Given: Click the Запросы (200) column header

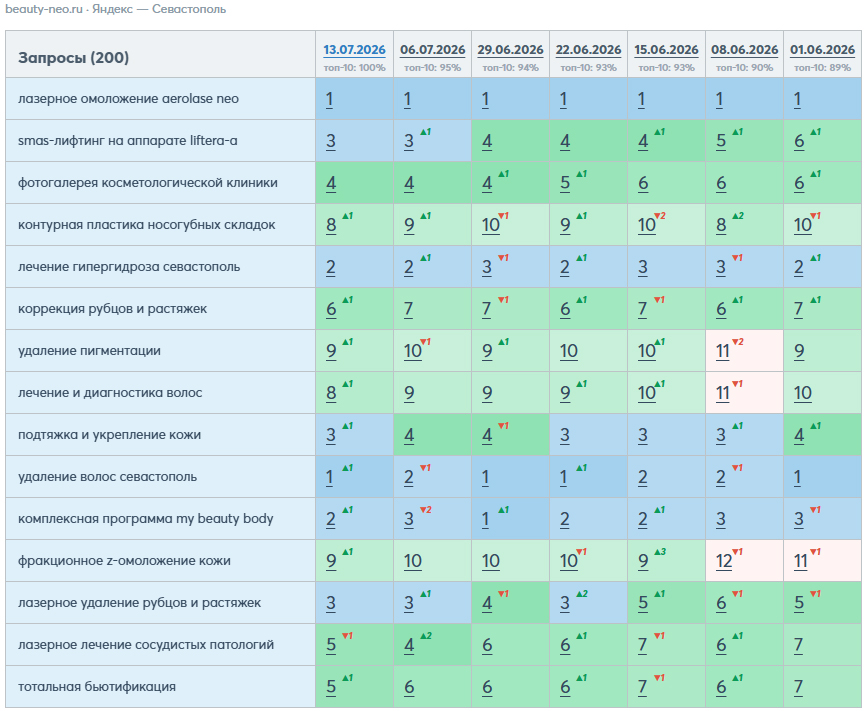Looking at the screenshot, I should [73, 57].
